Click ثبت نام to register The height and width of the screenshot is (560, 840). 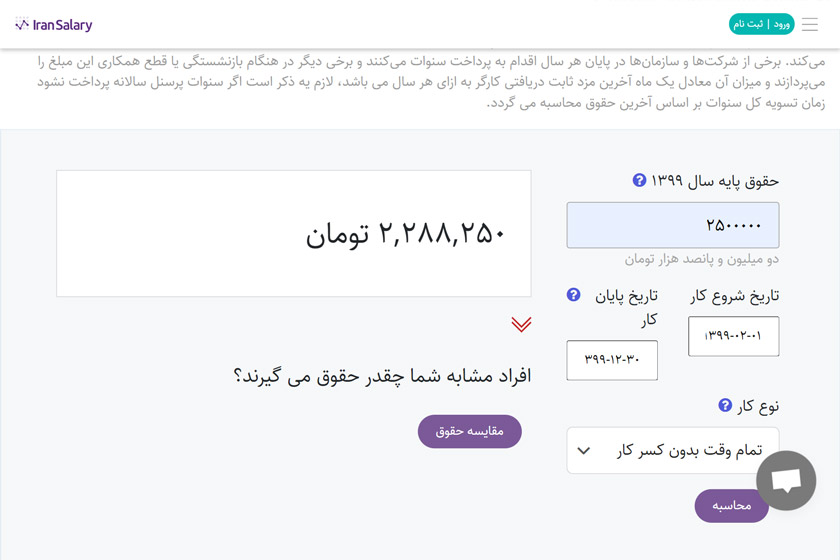pyautogui.click(x=748, y=24)
